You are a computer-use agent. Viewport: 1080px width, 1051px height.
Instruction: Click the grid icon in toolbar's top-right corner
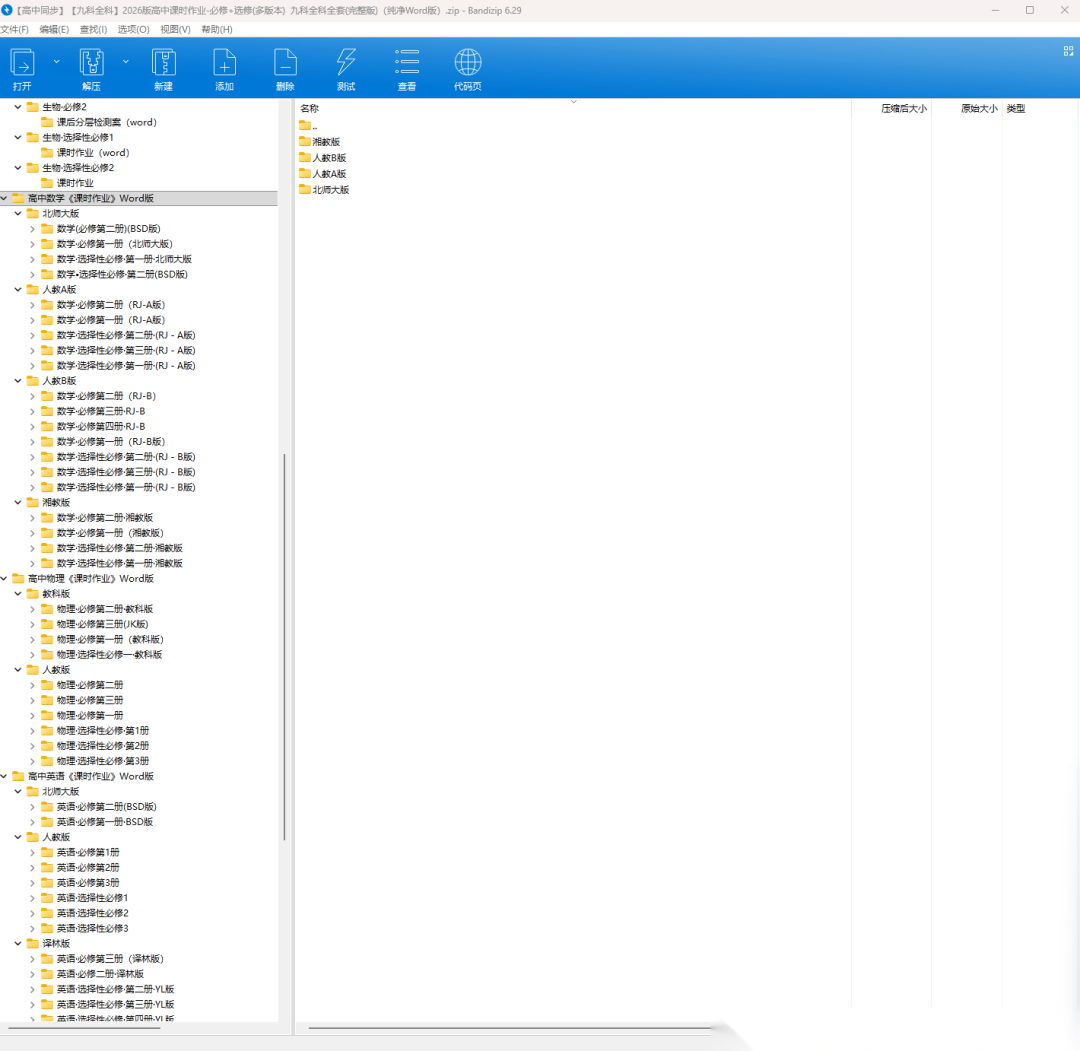click(1068, 51)
